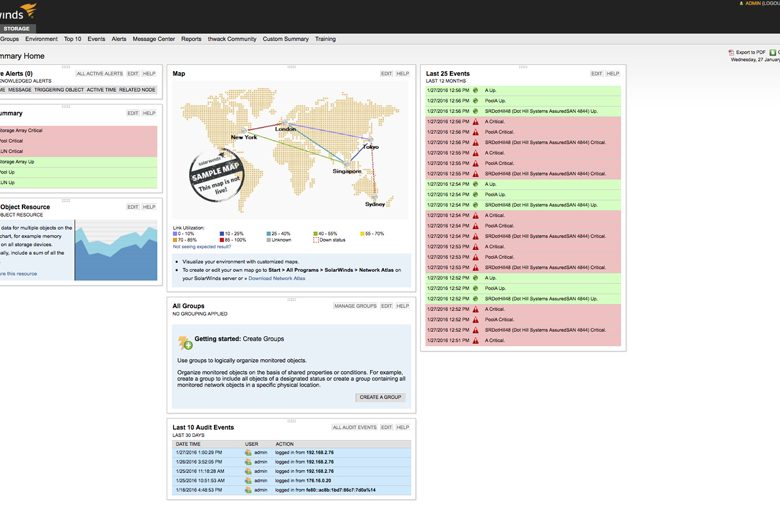Open the Download Network Atlas link
This screenshot has height=508, width=780.
(x=277, y=279)
